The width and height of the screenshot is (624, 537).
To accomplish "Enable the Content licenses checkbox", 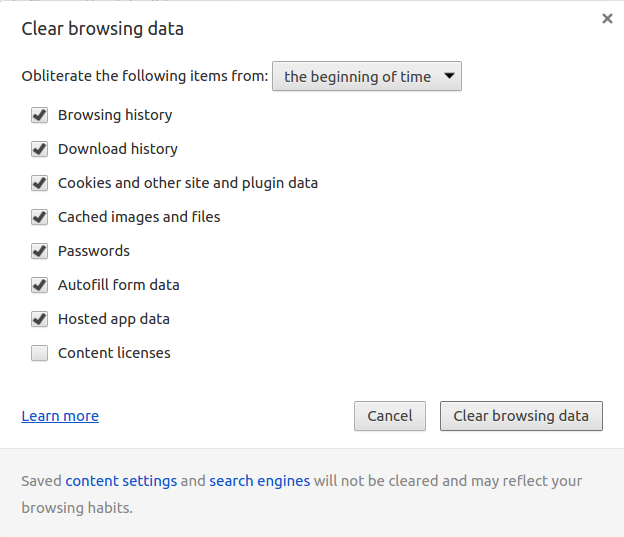I will (x=39, y=353).
